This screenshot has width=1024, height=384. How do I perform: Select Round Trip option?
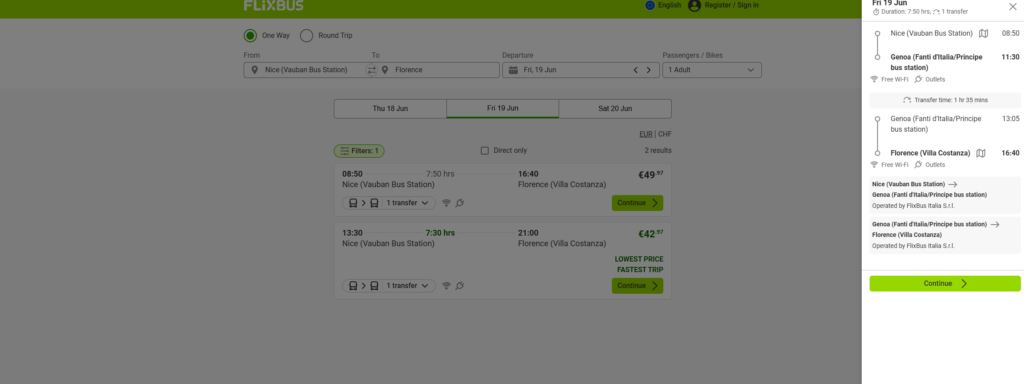306,35
